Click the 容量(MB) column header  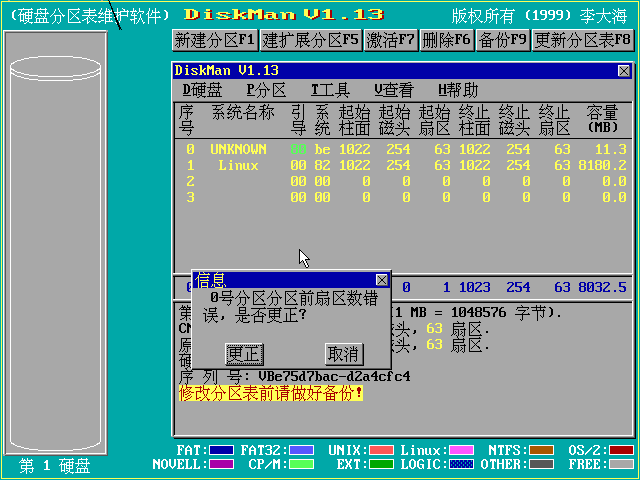pos(602,119)
